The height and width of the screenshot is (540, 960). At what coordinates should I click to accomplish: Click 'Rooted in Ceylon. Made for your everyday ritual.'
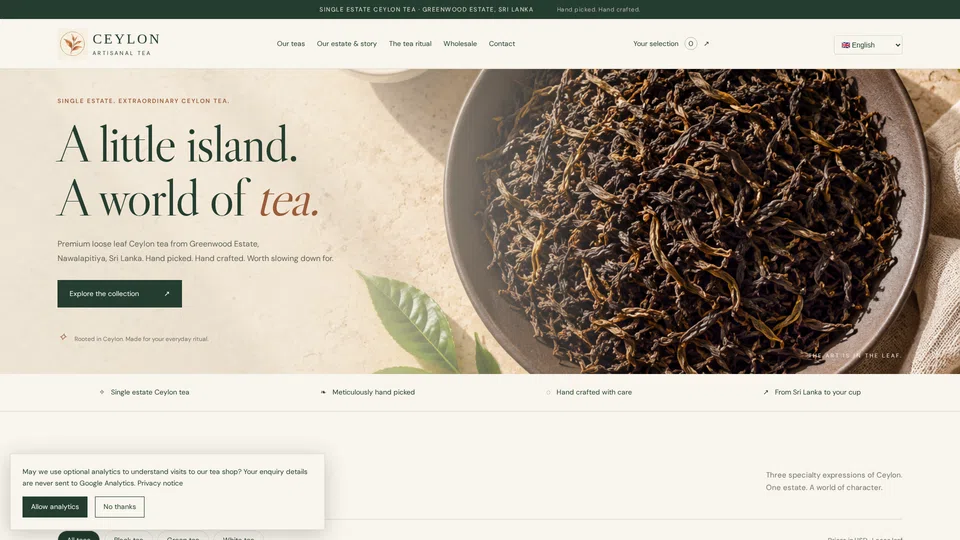pos(141,339)
